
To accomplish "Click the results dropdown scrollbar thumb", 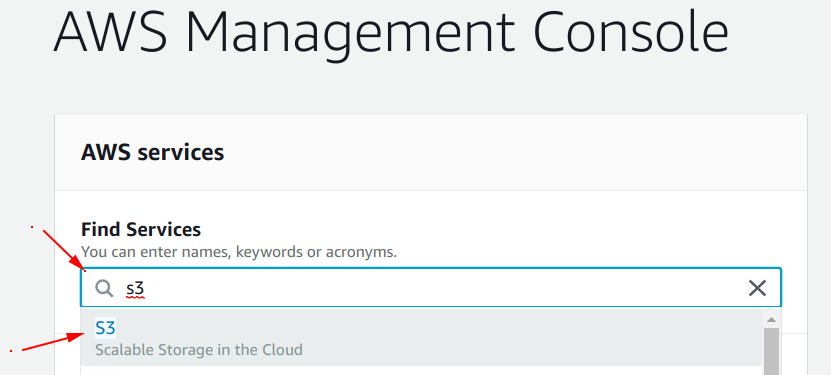I will [x=771, y=351].
